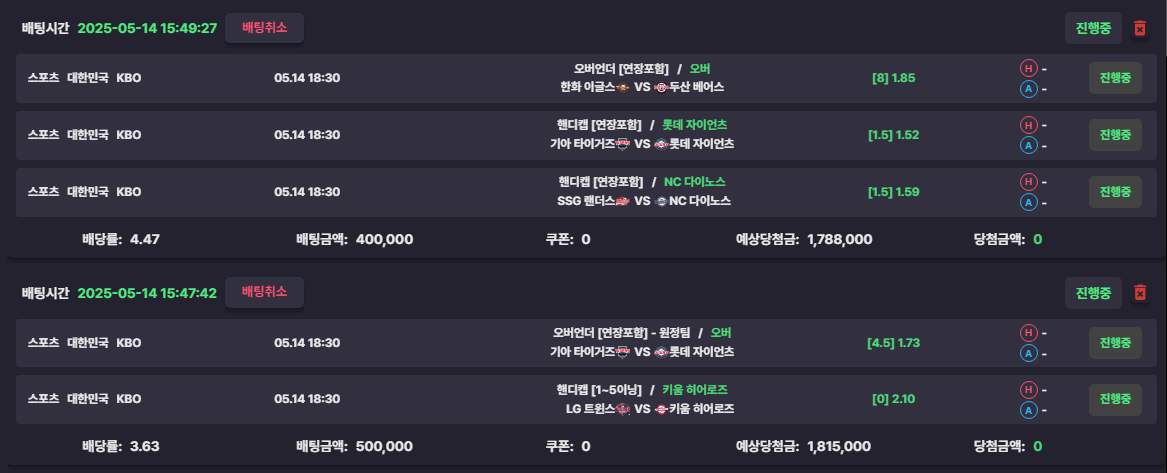Screen dimensions: 1167x473
Task: Click the 롯데 자이언츠 handicap pick label
Action: tap(694, 124)
